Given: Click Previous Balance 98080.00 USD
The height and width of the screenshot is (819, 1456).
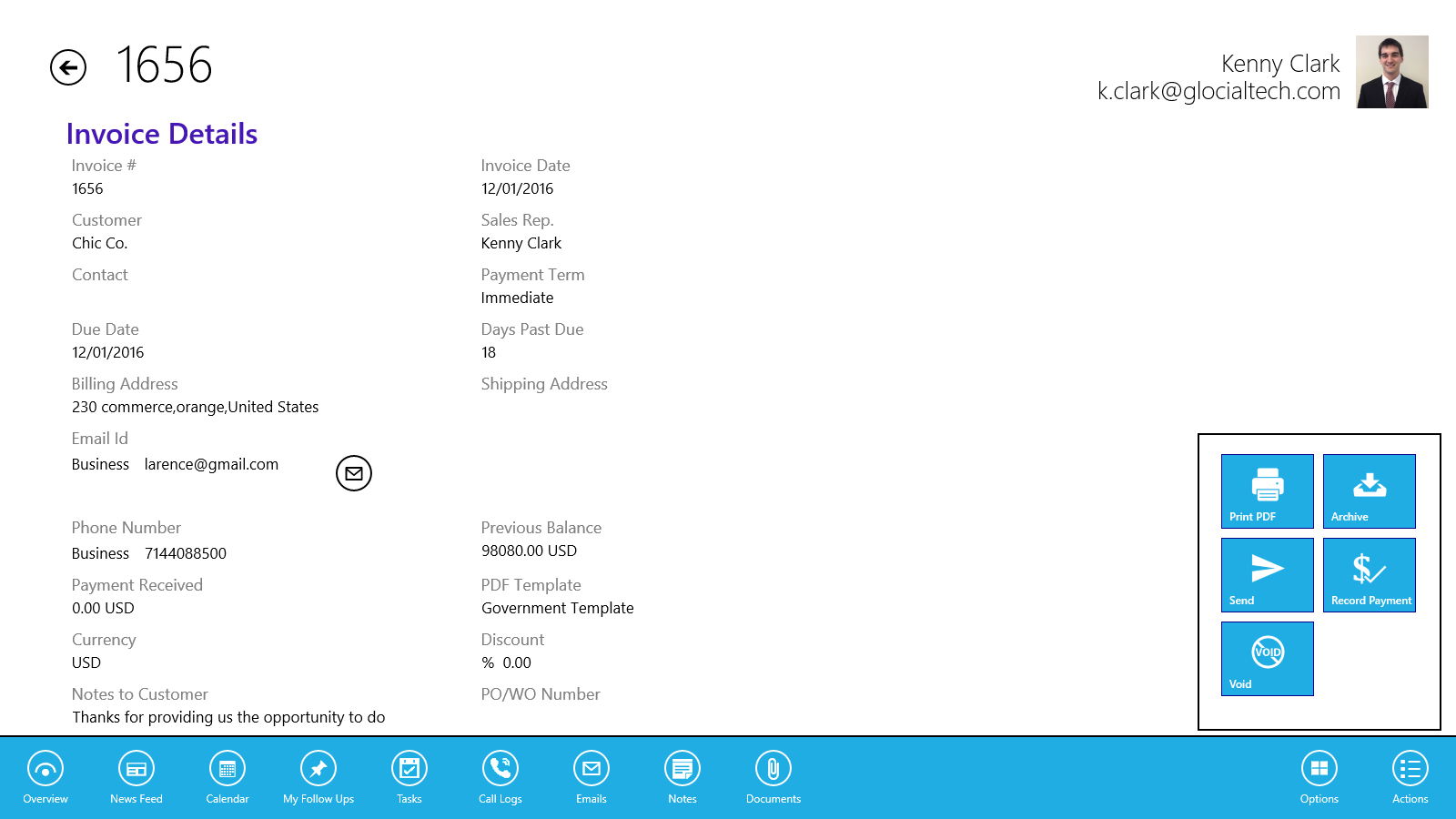Looking at the screenshot, I should (530, 551).
